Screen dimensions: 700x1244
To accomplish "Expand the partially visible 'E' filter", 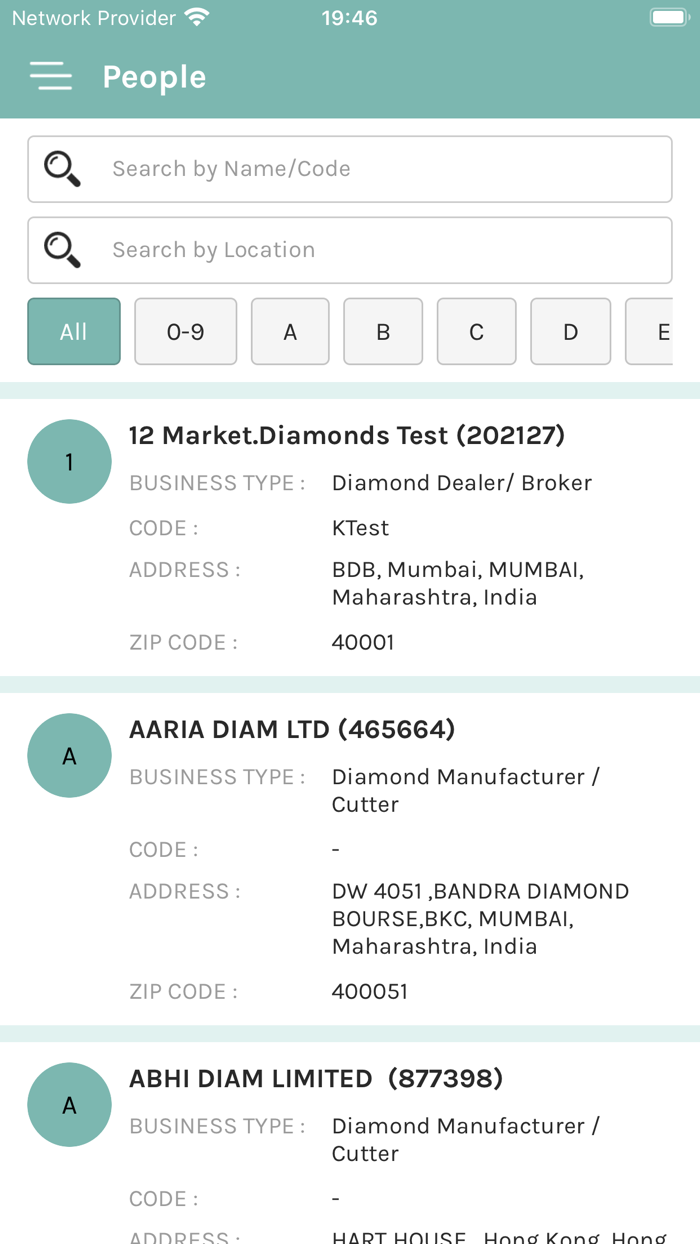I will click(x=660, y=331).
